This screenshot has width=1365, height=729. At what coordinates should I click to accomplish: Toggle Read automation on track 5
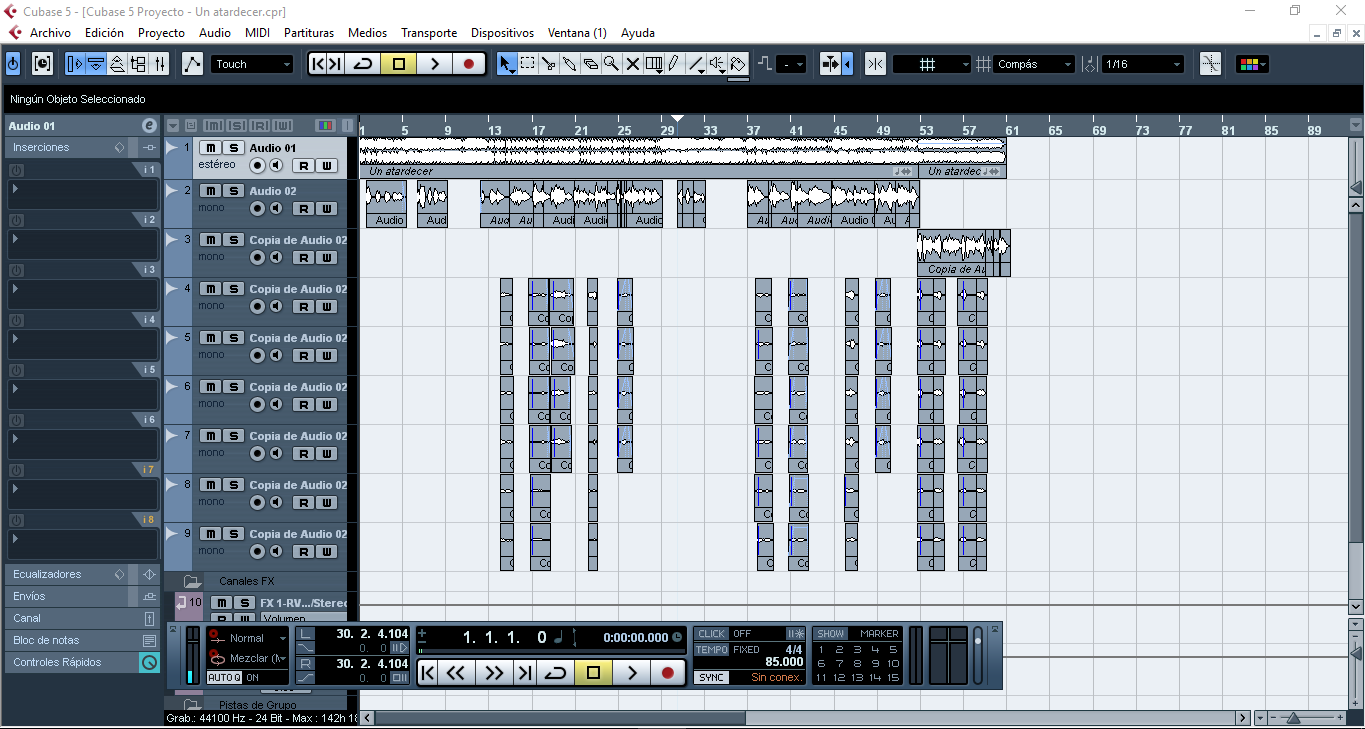(x=303, y=355)
